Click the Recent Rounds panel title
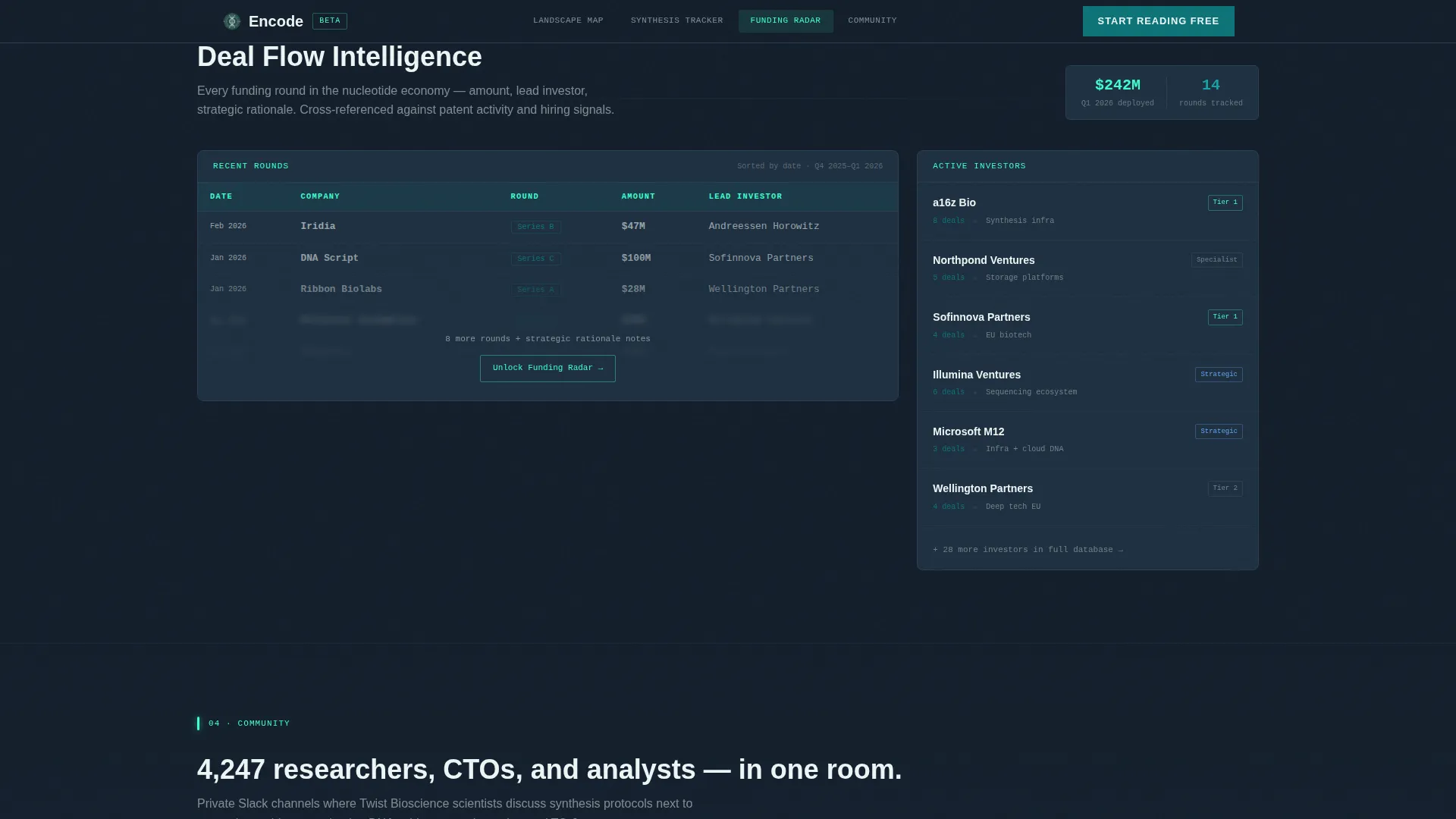 [251, 166]
